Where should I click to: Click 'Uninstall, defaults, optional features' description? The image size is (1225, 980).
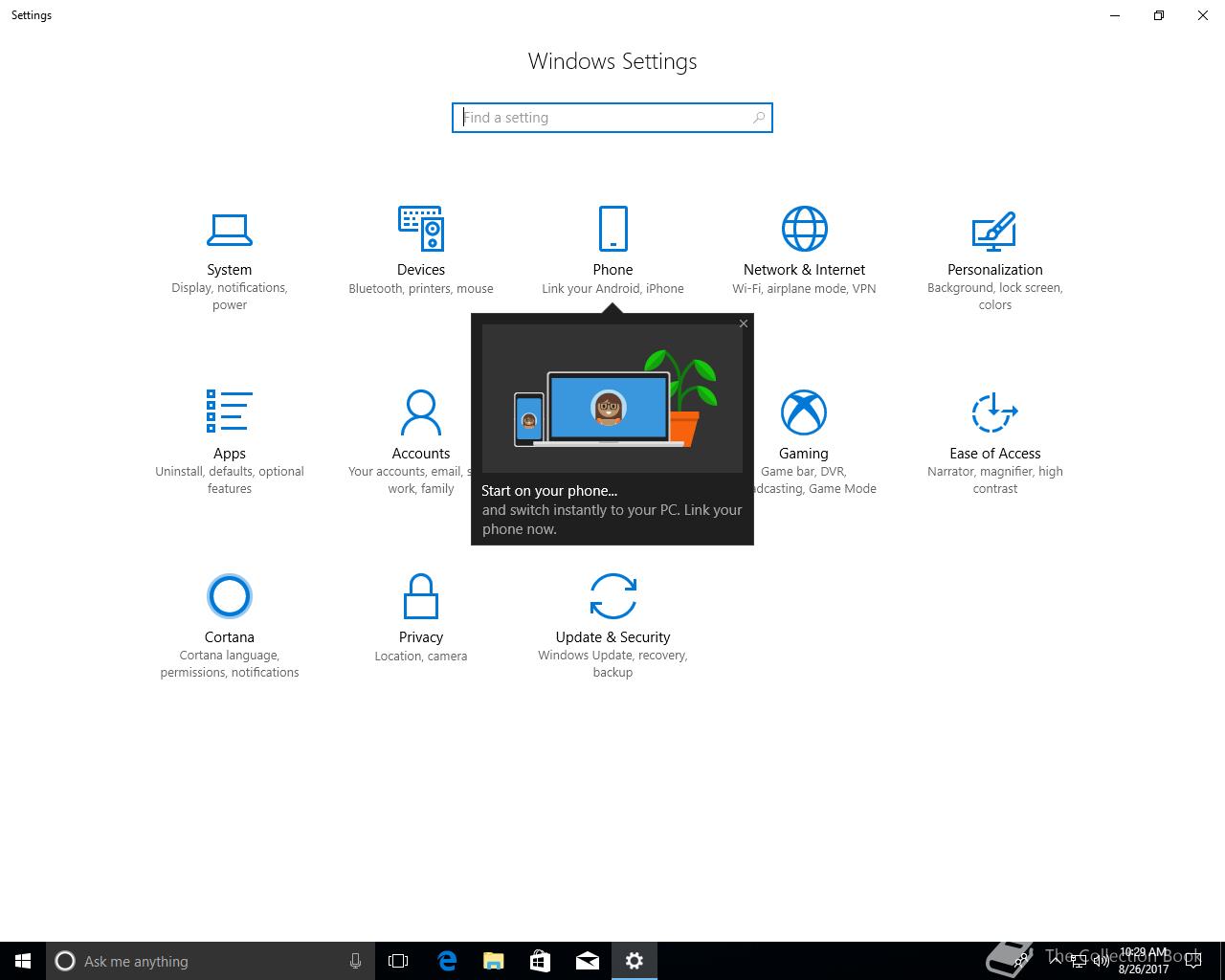coord(230,480)
